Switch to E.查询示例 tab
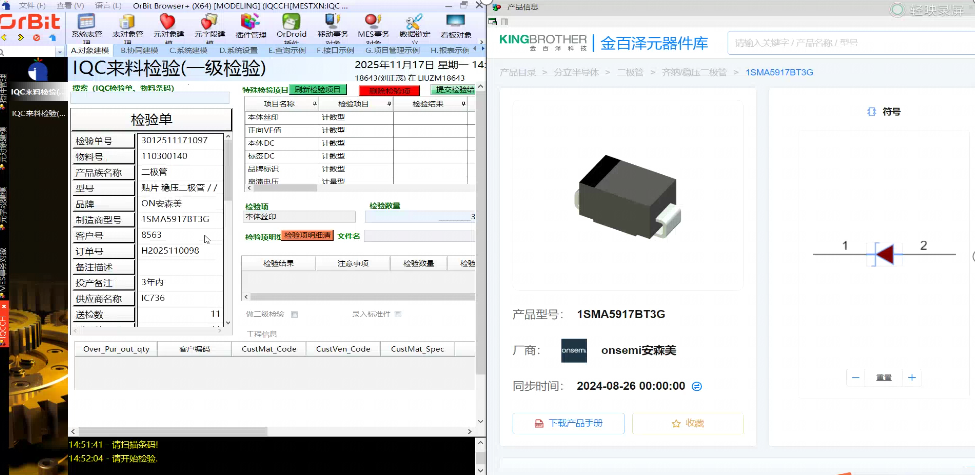Screen dimensions: 975x475 coord(289,50)
